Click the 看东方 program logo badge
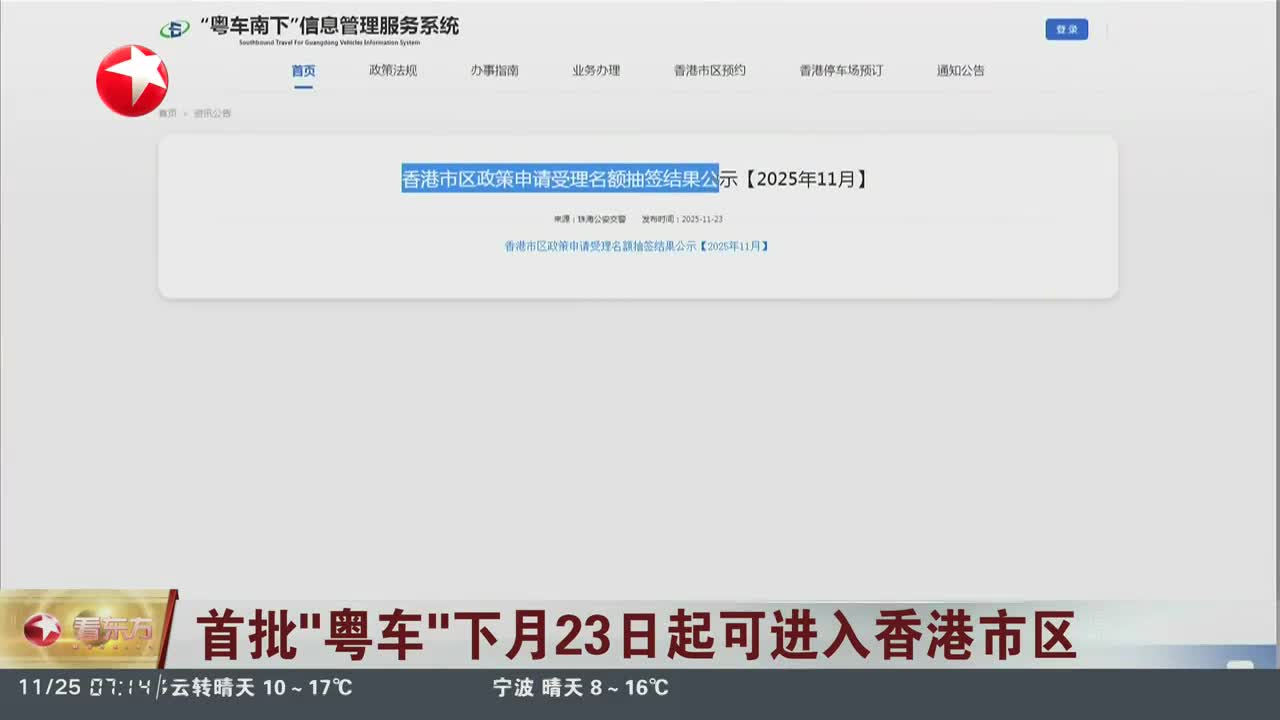The image size is (1280, 720). (x=88, y=629)
